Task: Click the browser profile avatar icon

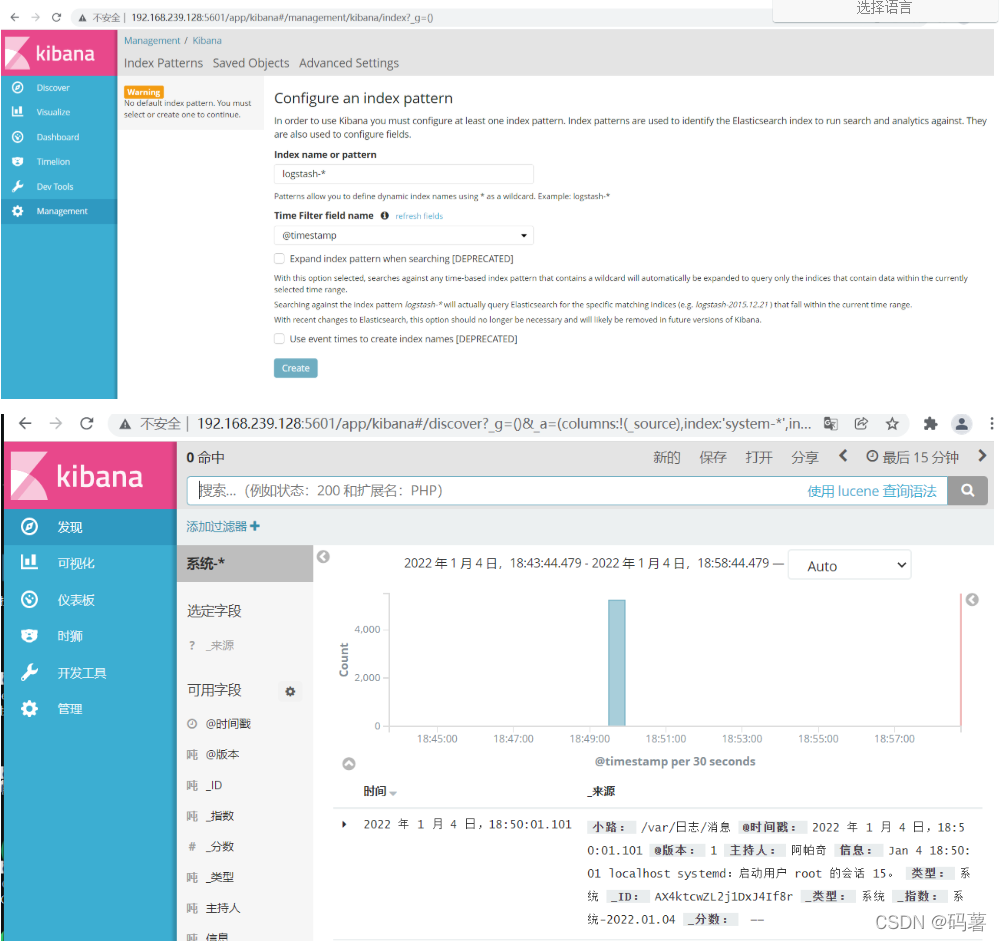Action: (961, 424)
